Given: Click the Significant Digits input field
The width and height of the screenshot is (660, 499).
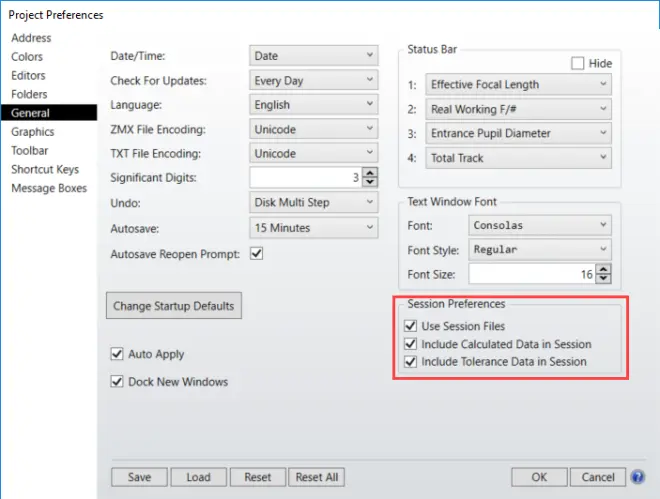Looking at the screenshot, I should point(306,178).
